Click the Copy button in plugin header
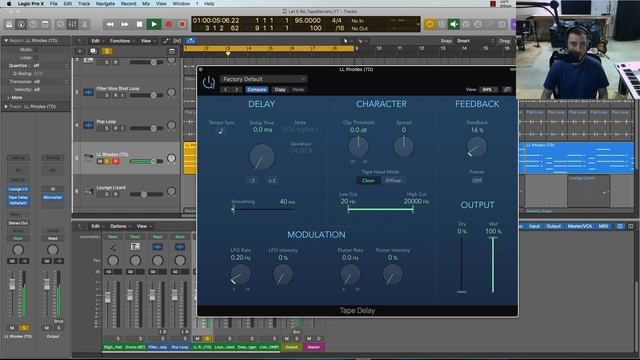 [280, 89]
